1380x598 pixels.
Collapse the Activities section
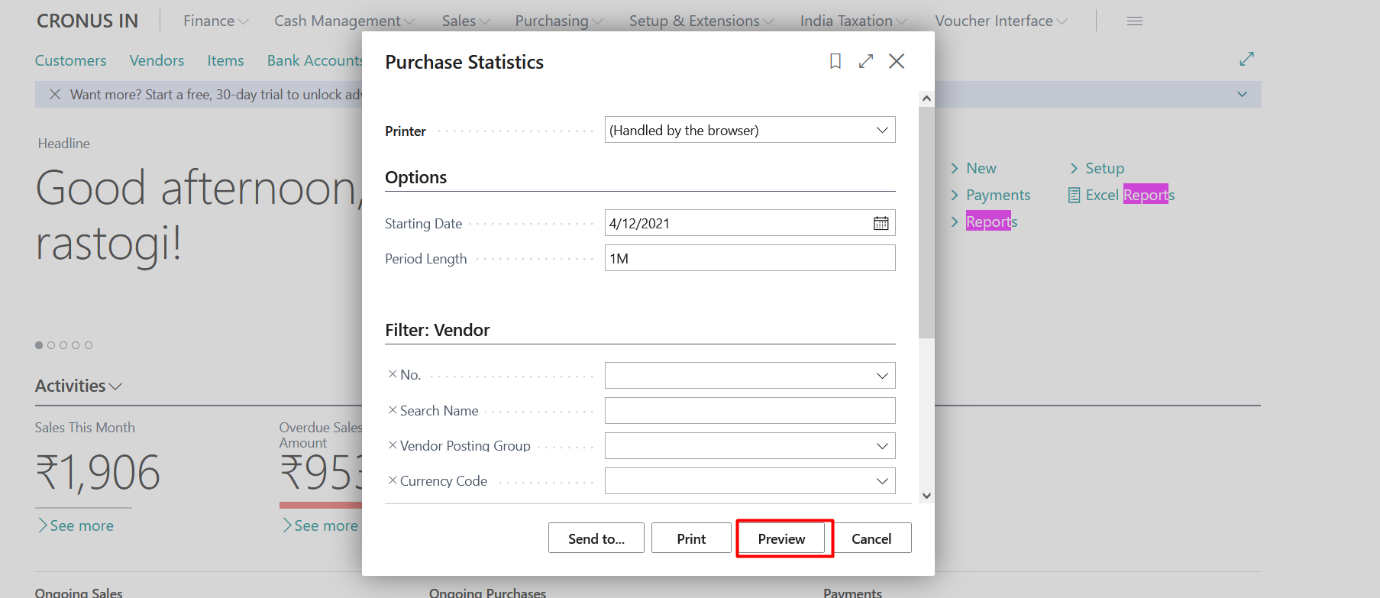point(113,385)
